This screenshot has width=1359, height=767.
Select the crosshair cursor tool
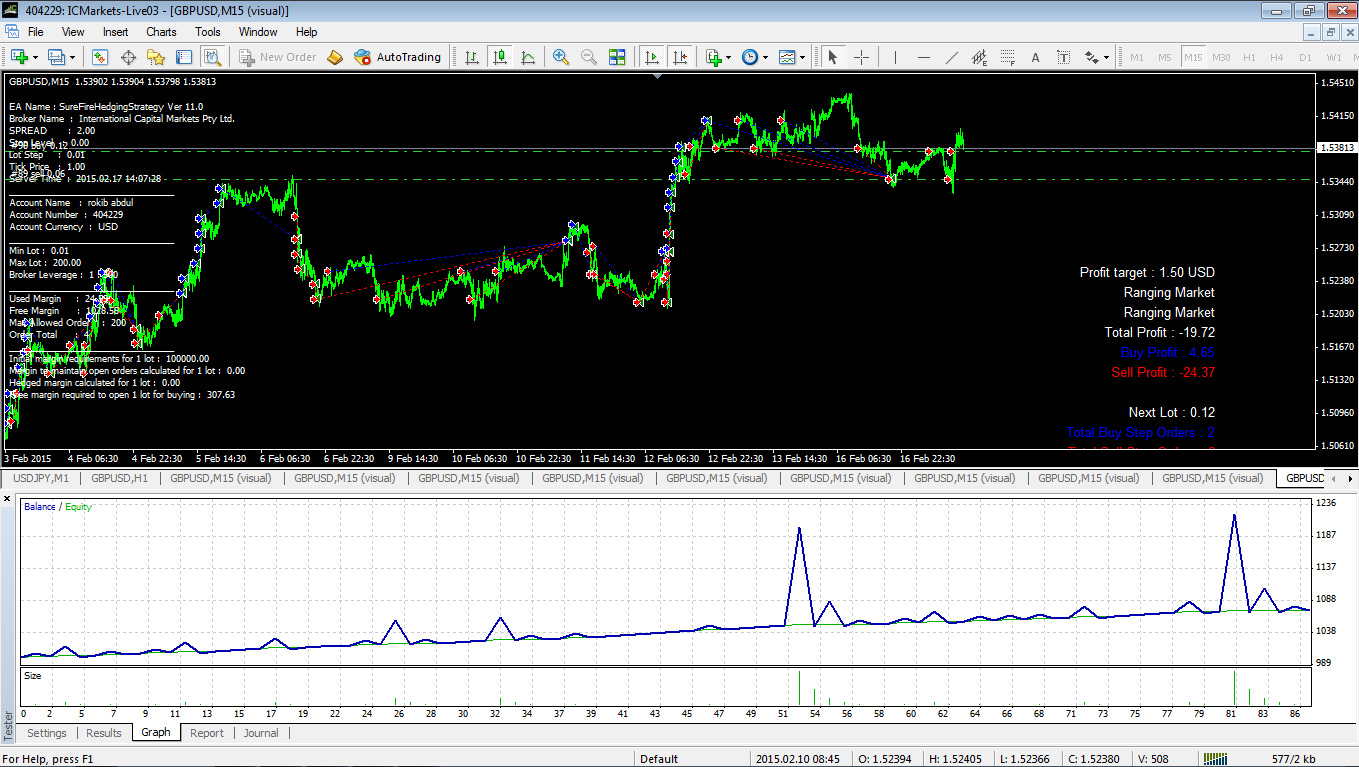click(860, 57)
